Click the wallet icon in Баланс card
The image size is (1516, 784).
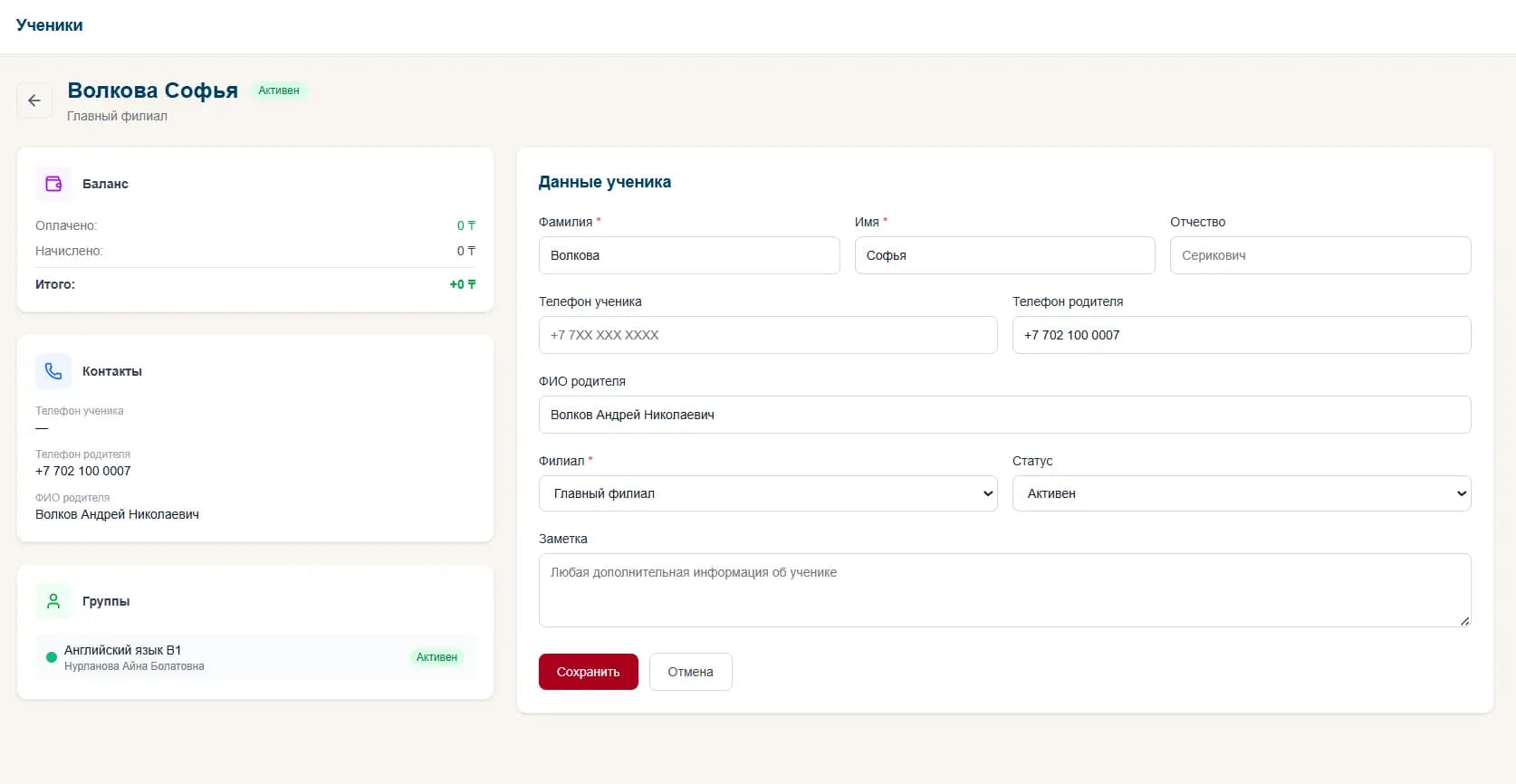pos(53,184)
